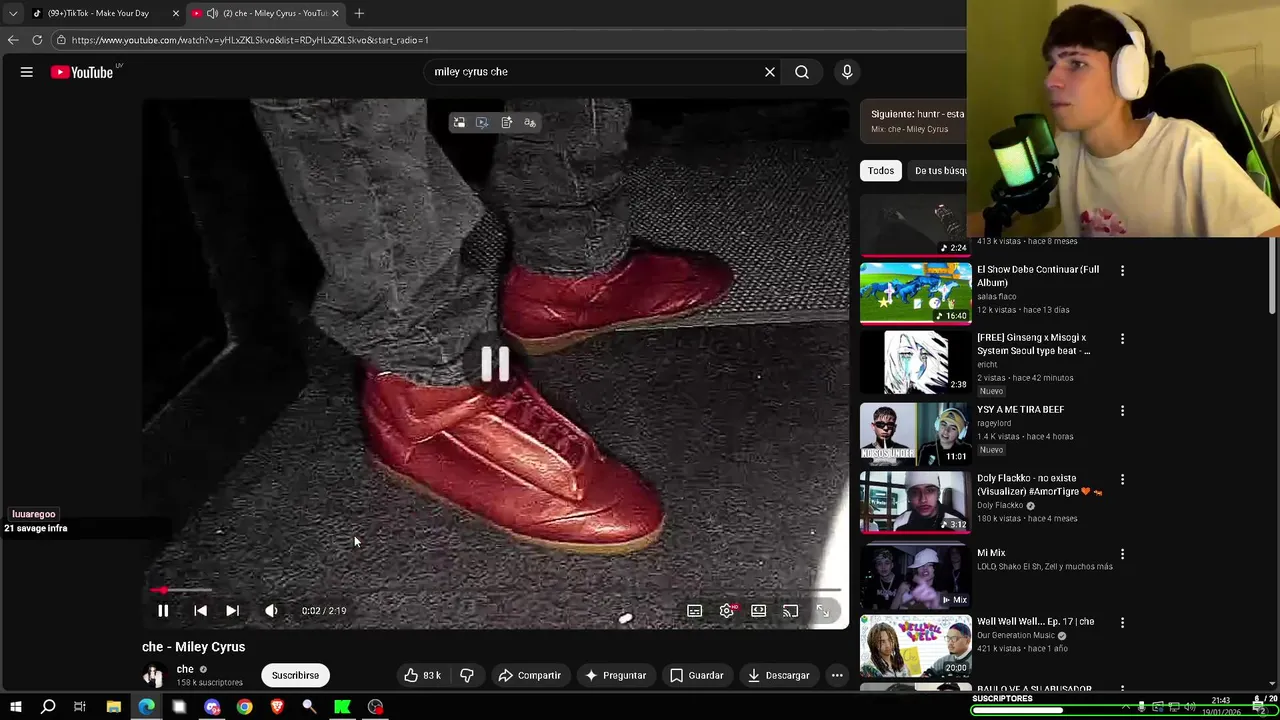Open a new browser tab
This screenshot has width=1280, height=720.
point(359,13)
